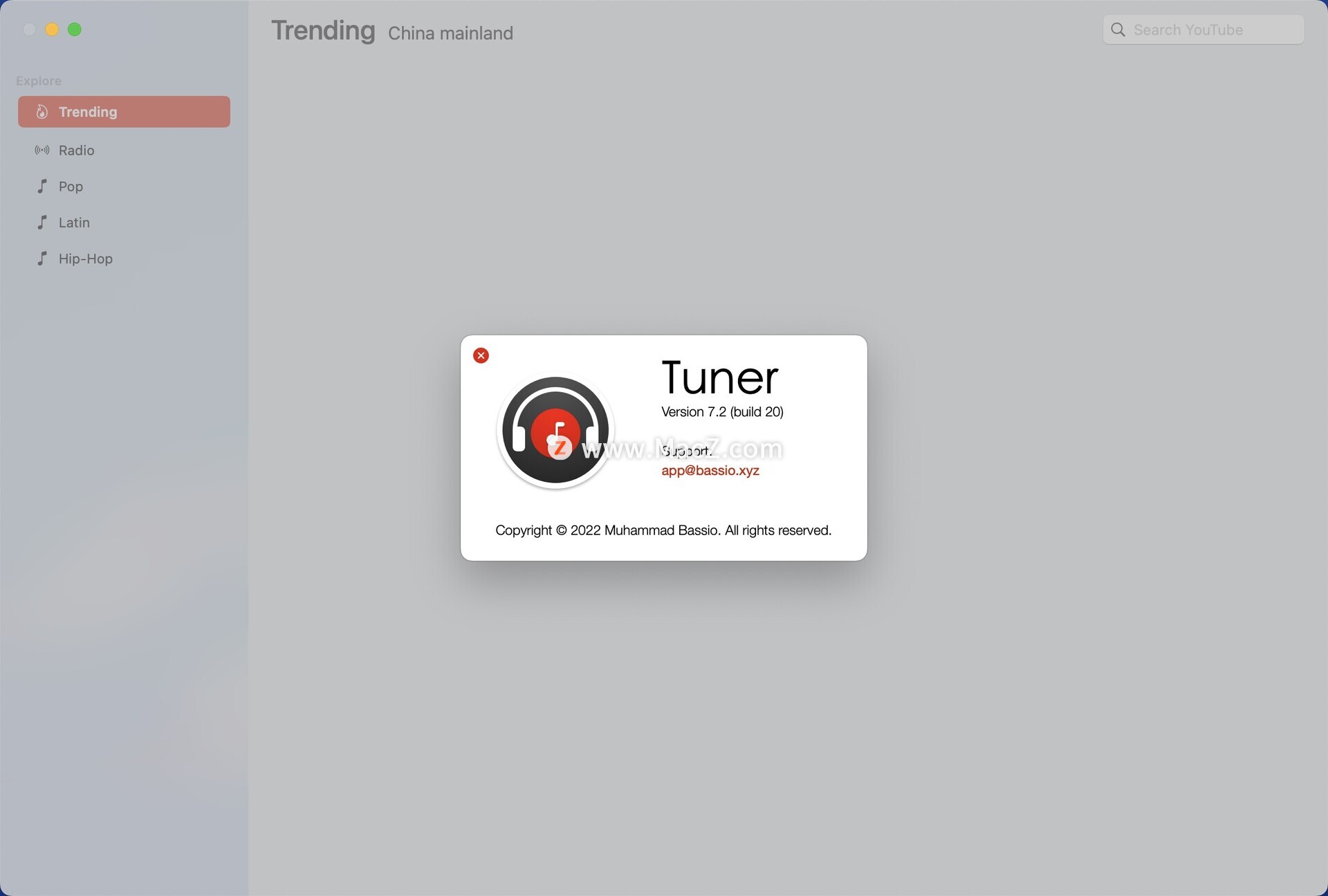Image resolution: width=1328 pixels, height=896 pixels.
Task: Click the music note icon beside Hip-Hop
Action: point(42,259)
